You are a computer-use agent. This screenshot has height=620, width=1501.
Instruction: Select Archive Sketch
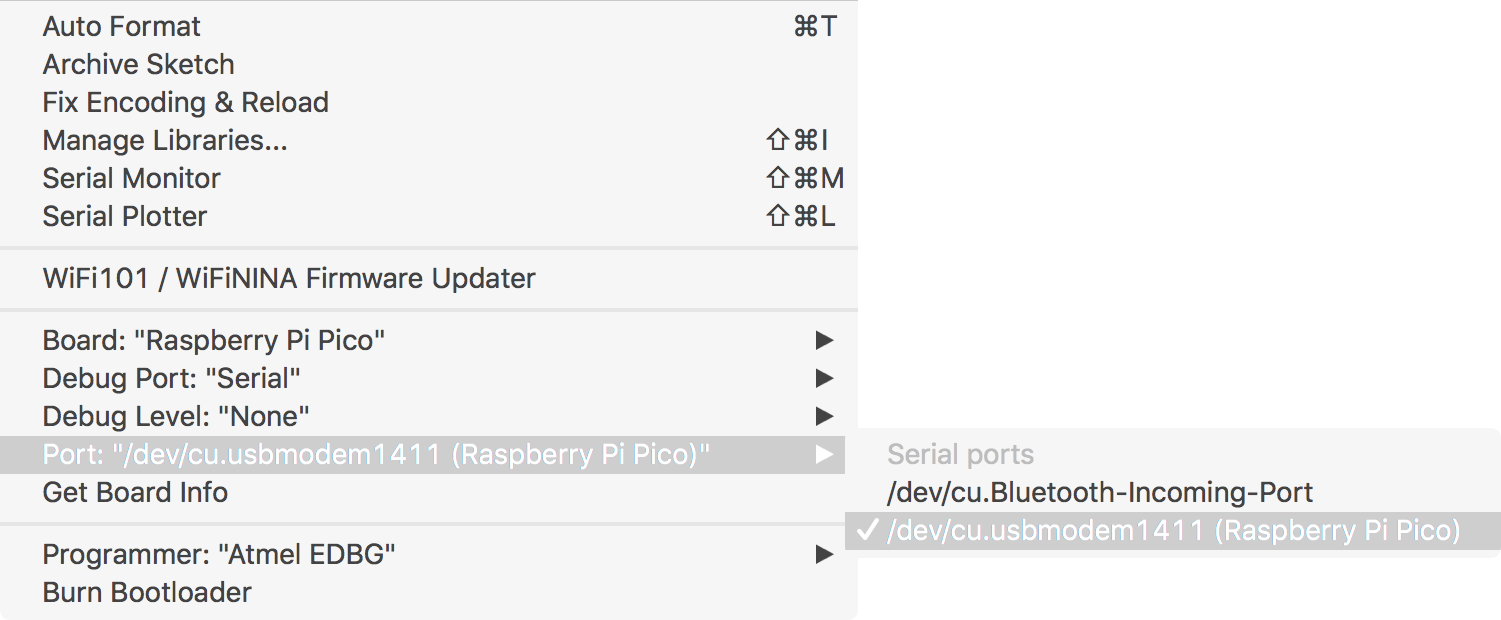click(x=137, y=64)
